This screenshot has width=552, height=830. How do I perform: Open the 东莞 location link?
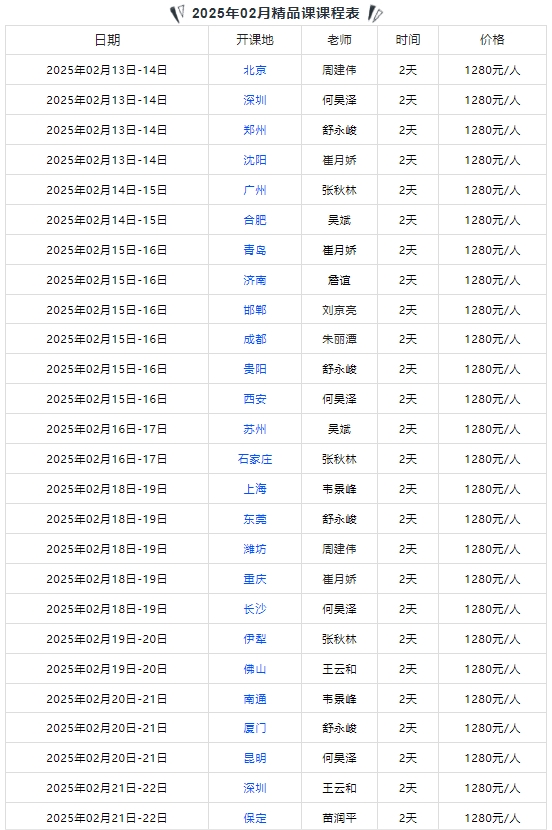(255, 519)
